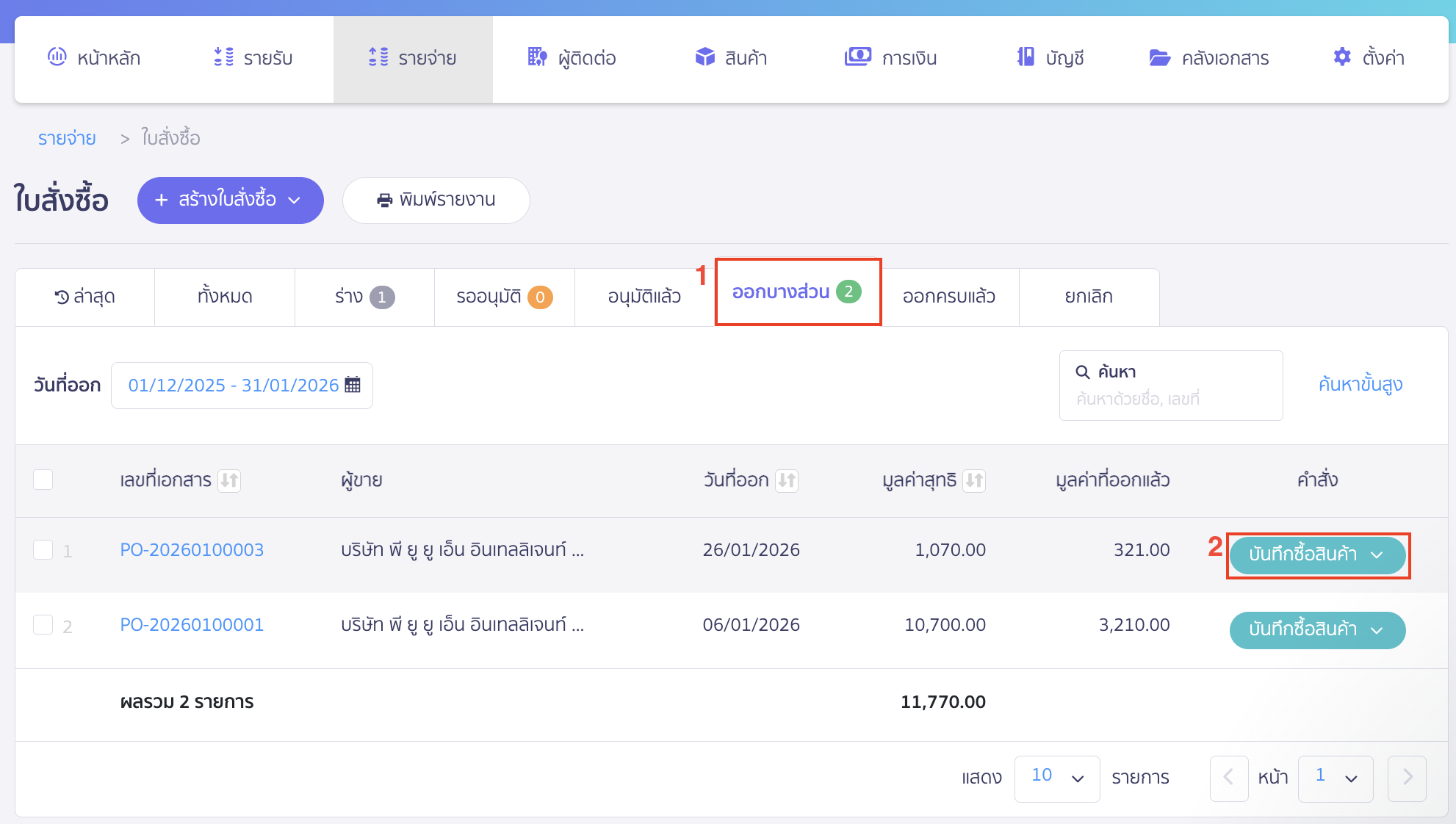
Task: Check the box for PO-20260100003 row
Action: (43, 550)
